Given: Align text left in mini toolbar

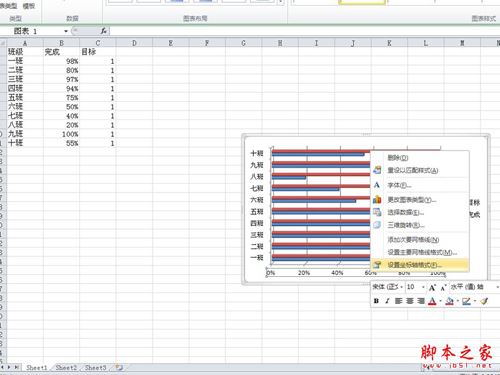Looking at the screenshot, I should [x=398, y=301].
